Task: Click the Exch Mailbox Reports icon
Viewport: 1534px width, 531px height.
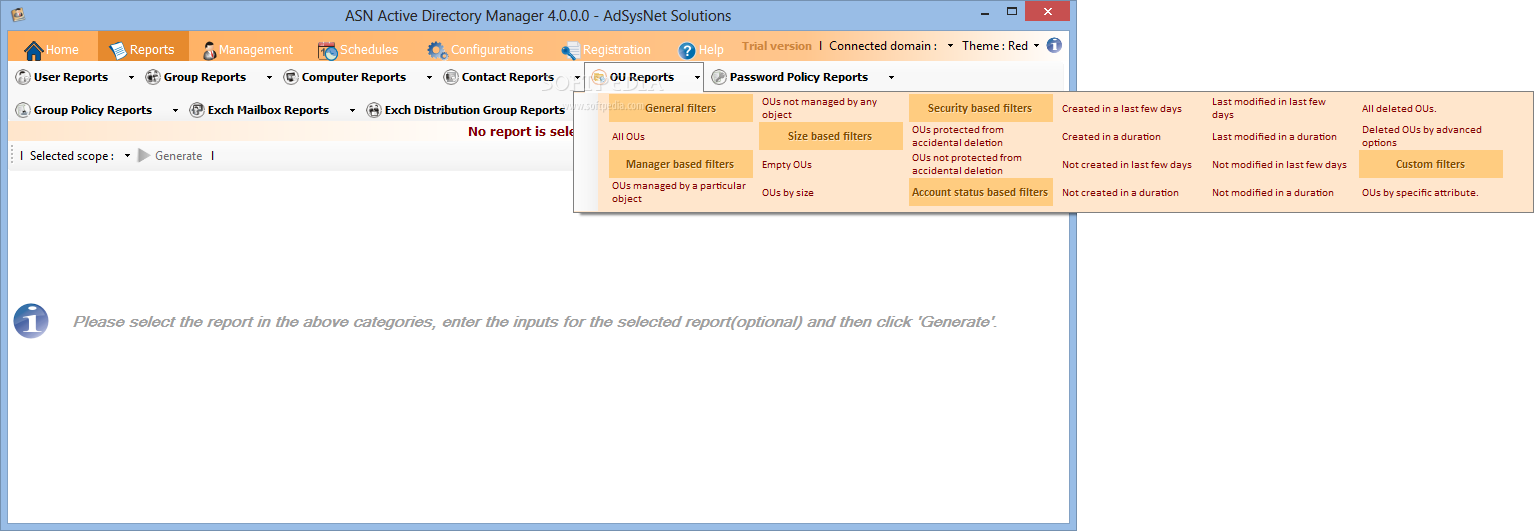Action: [x=197, y=110]
